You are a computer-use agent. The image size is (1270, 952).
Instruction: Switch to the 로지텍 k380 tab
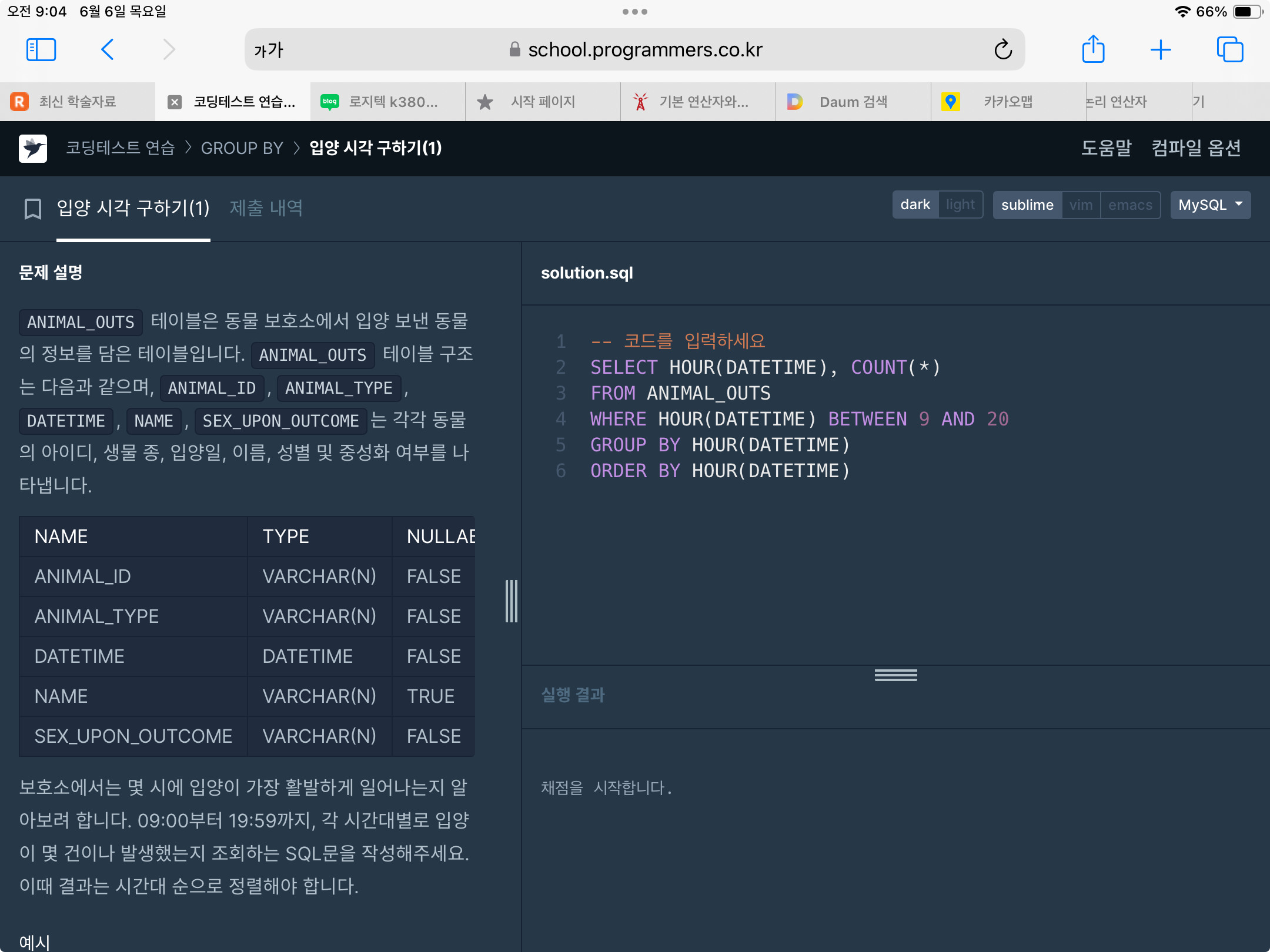coord(388,102)
